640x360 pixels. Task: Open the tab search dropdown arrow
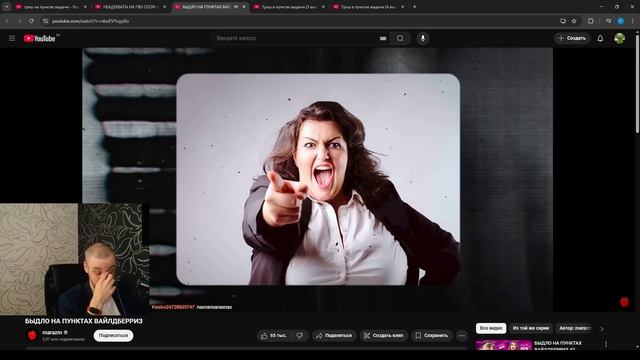pos(7,7)
